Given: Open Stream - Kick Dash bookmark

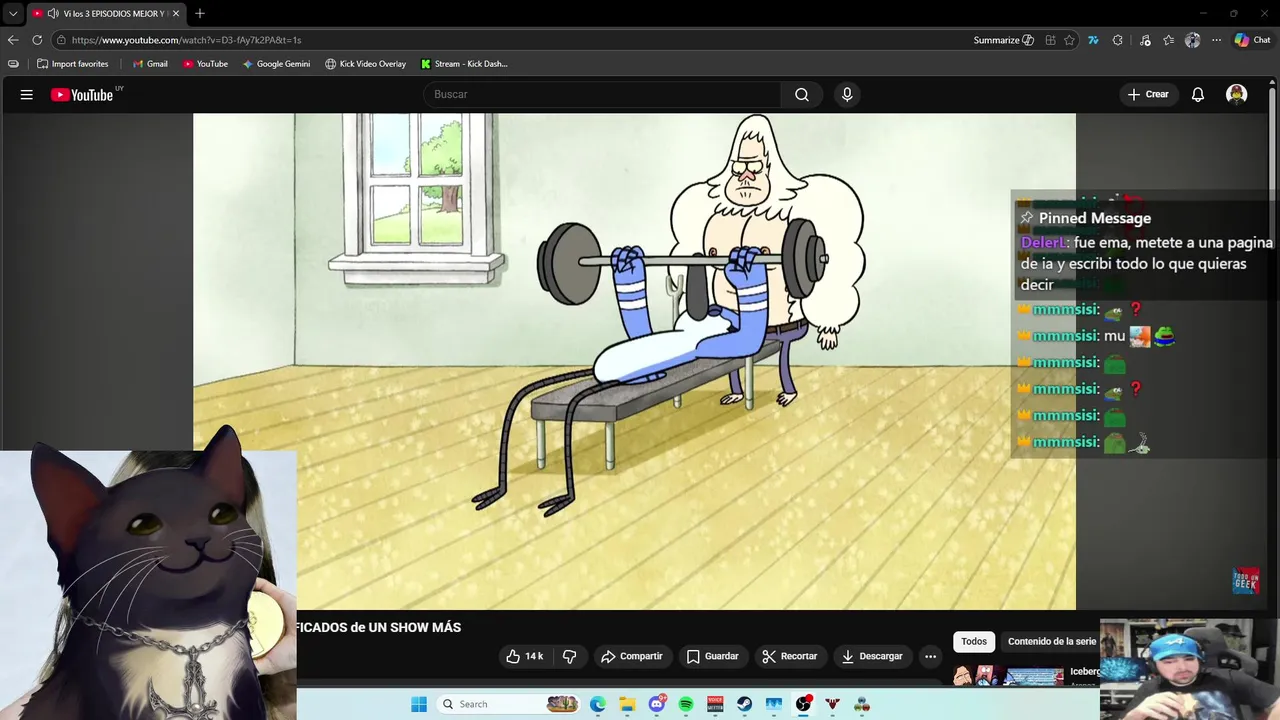Looking at the screenshot, I should [464, 64].
